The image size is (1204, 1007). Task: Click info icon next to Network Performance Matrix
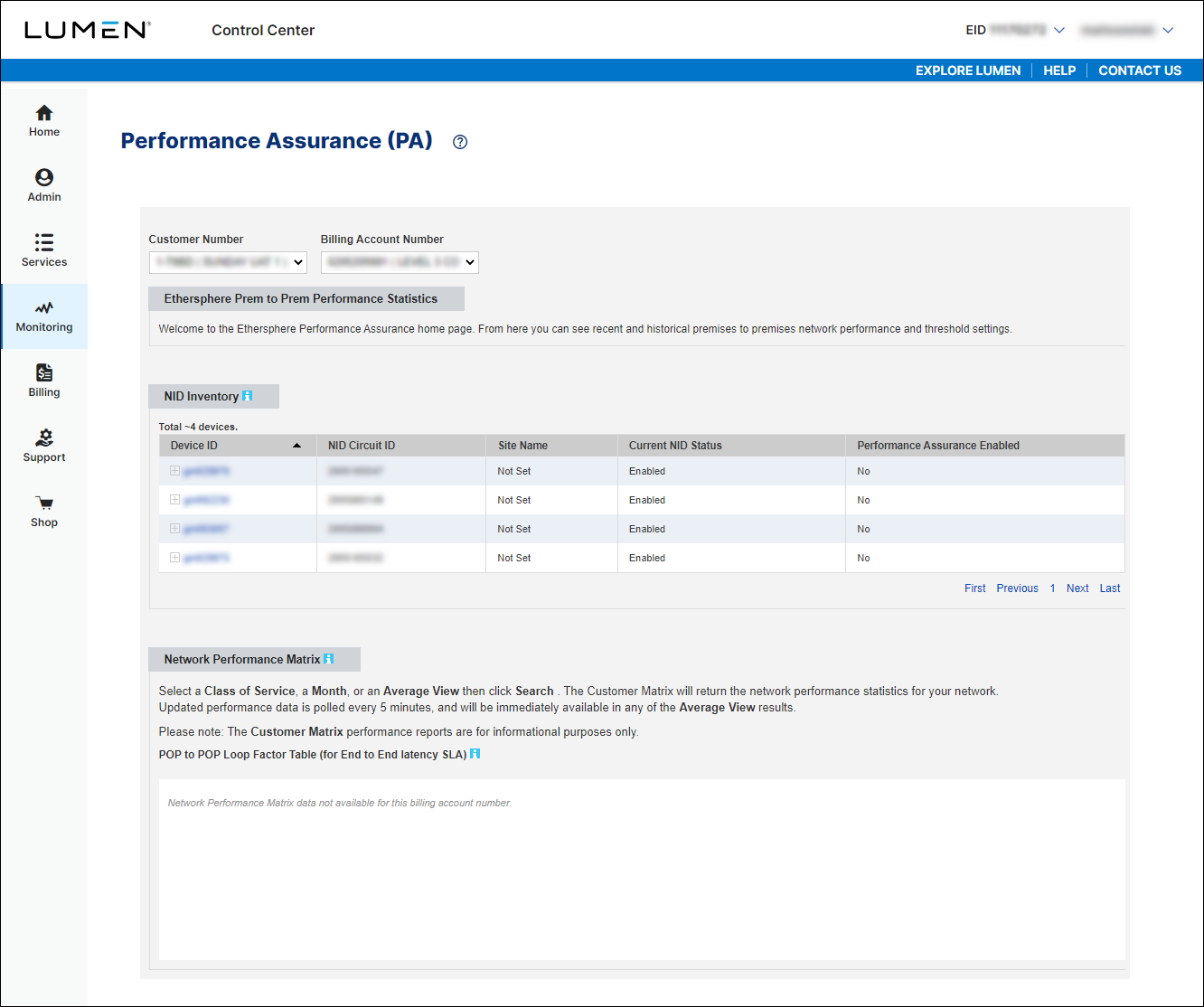[x=329, y=659]
